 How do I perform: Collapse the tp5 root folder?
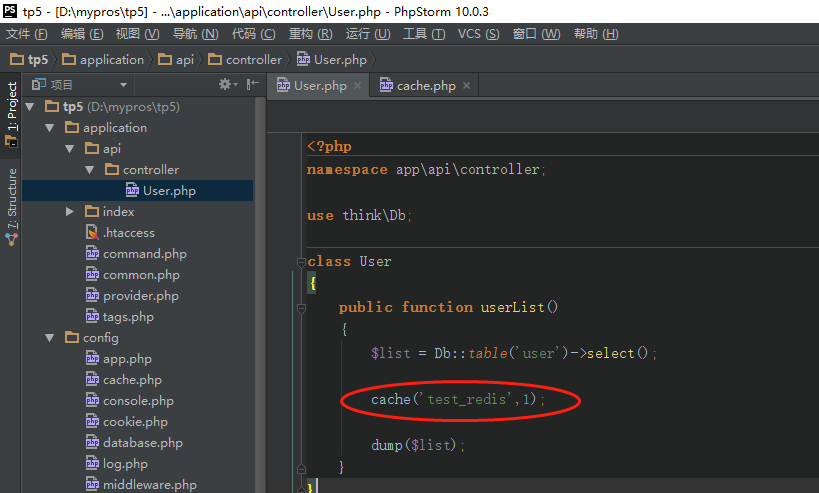pyautogui.click(x=30, y=107)
